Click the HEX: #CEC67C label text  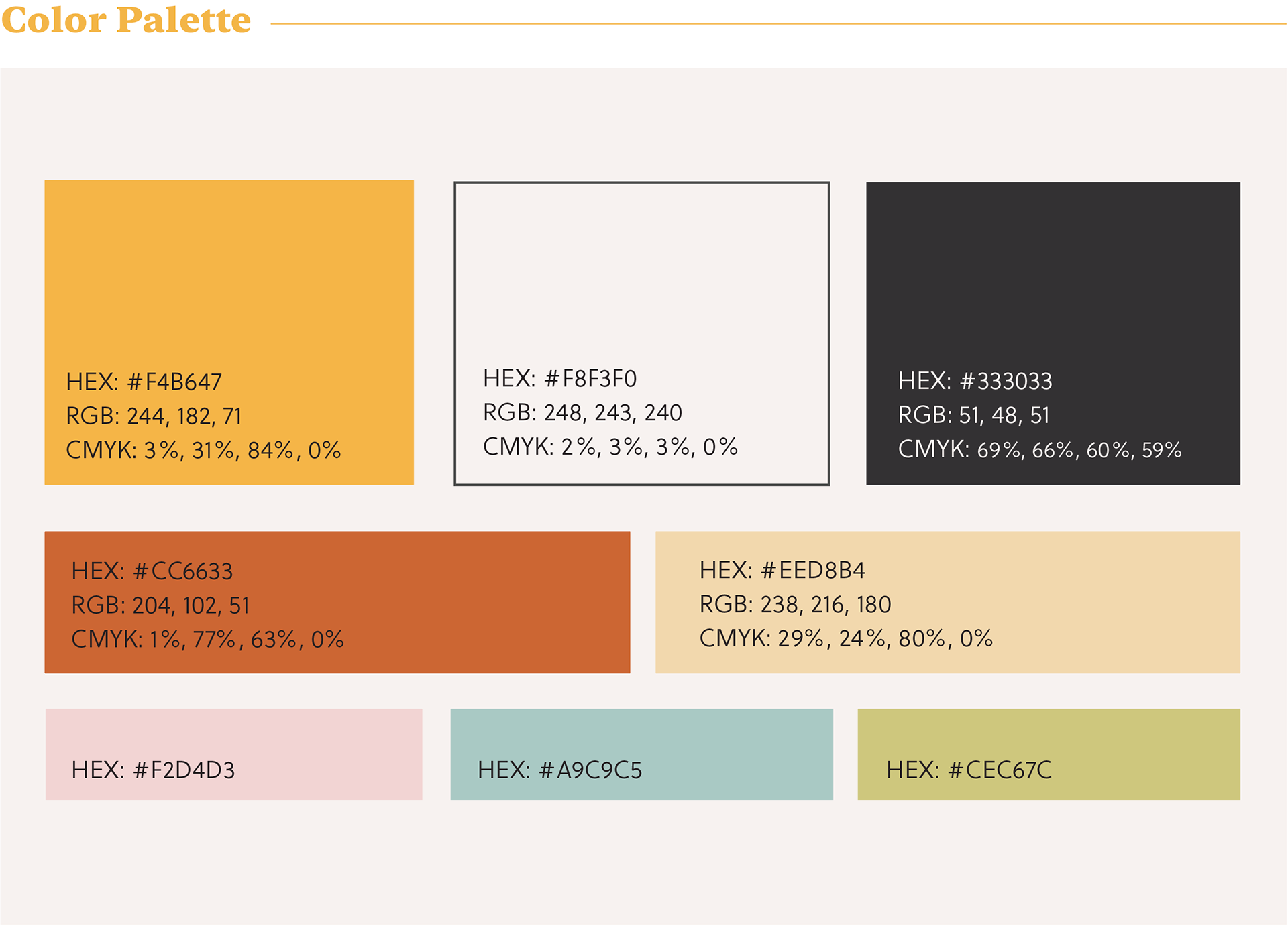(x=969, y=770)
